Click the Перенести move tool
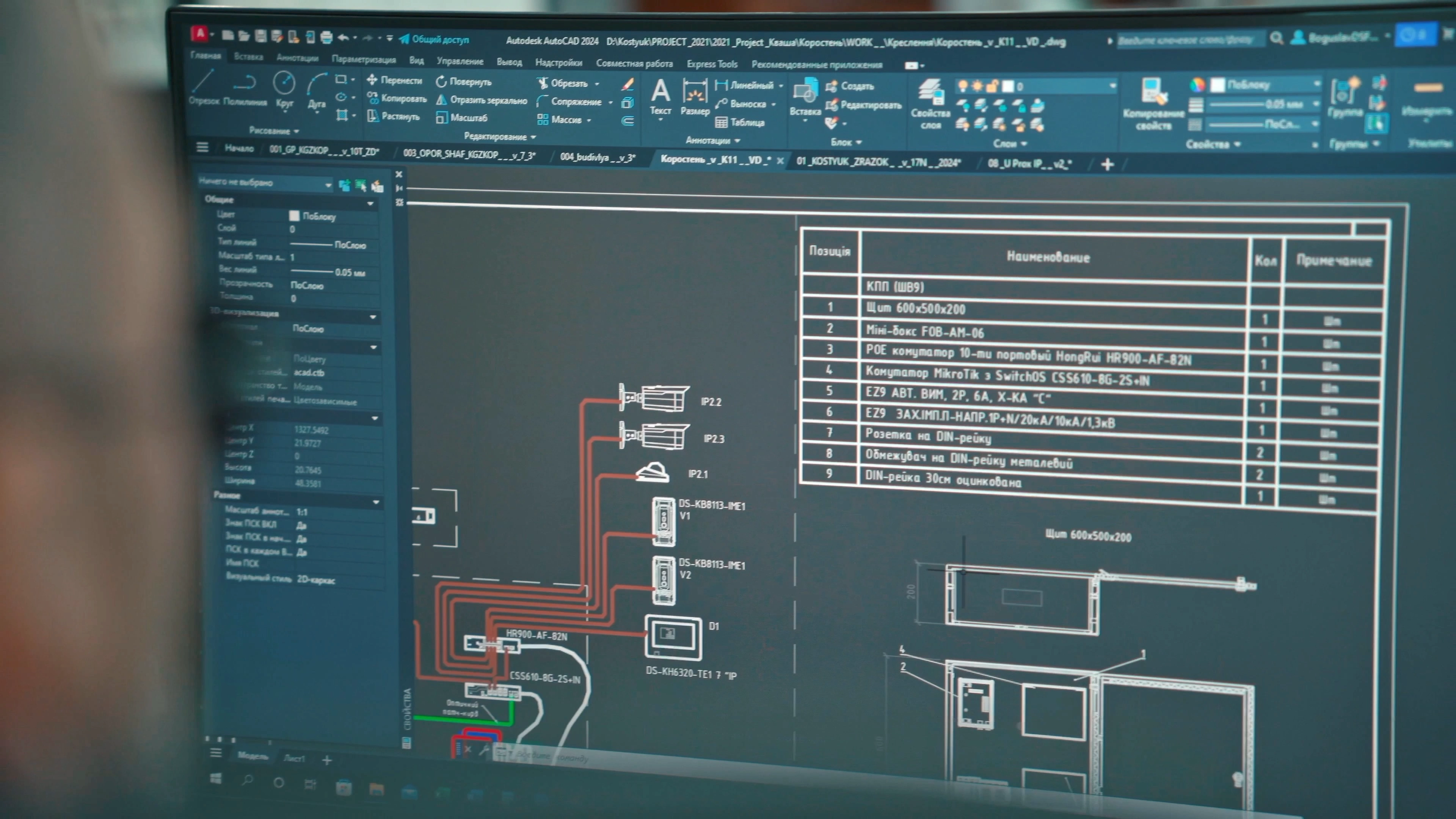Screen dimensions: 1456x819 (x=394, y=80)
